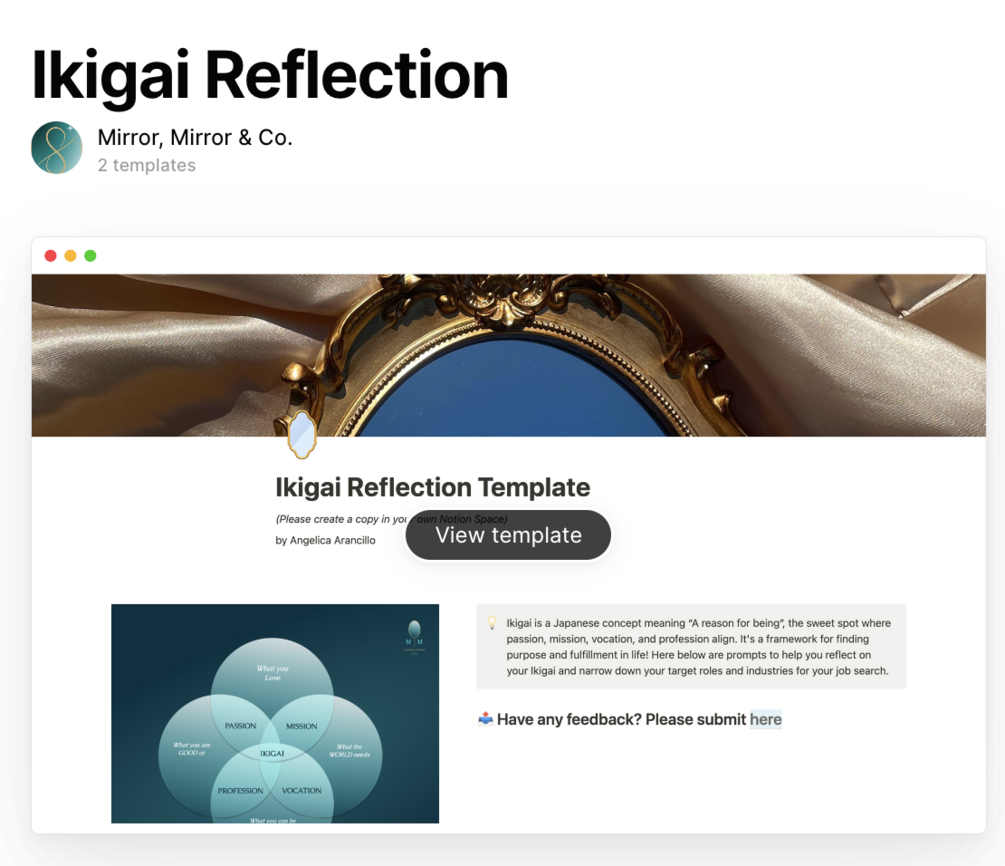Click the inbox emoji beside feedback text
The height and width of the screenshot is (866, 1005).
click(x=485, y=719)
